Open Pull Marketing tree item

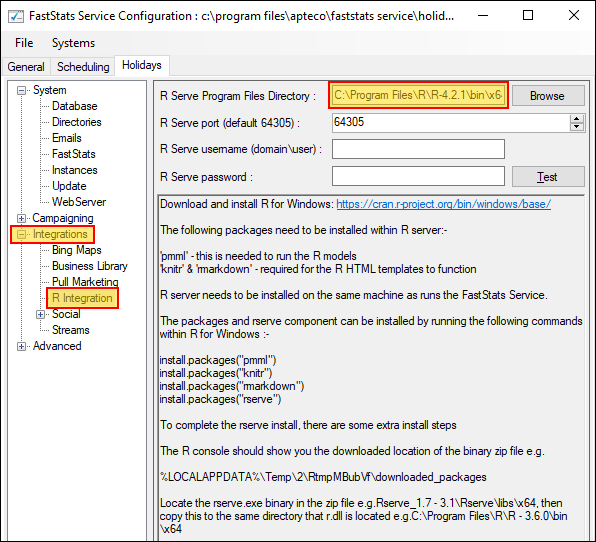85,282
